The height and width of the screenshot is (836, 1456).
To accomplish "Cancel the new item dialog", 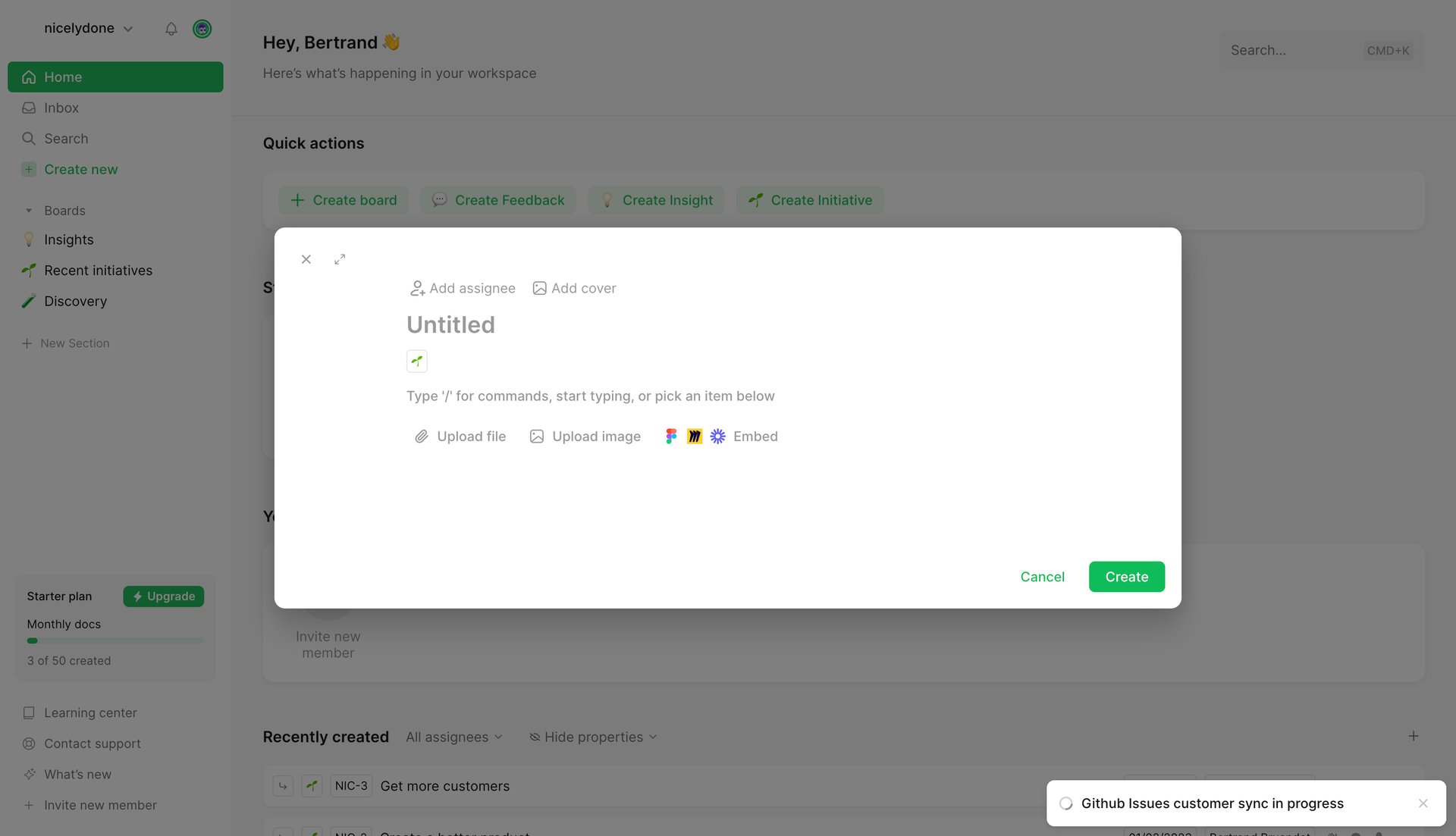I will [x=1042, y=577].
